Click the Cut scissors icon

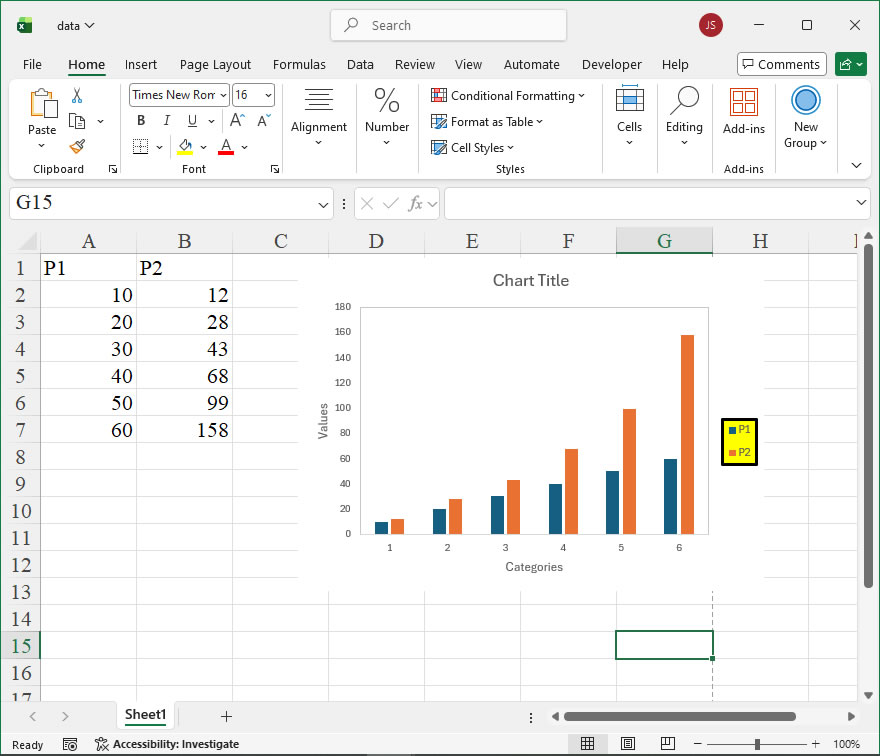pos(77,96)
